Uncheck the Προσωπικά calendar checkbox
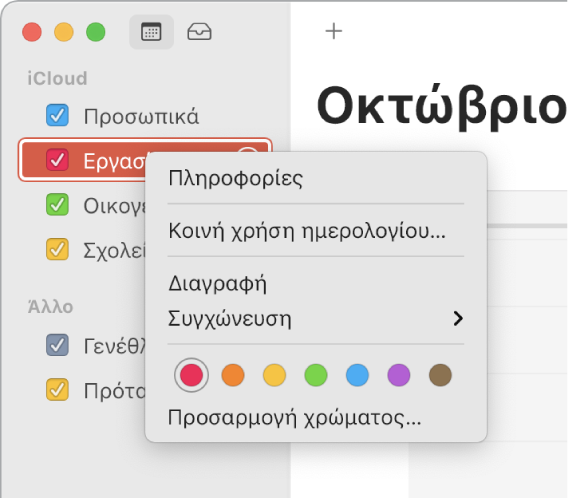The width and height of the screenshot is (569, 500). (57, 115)
